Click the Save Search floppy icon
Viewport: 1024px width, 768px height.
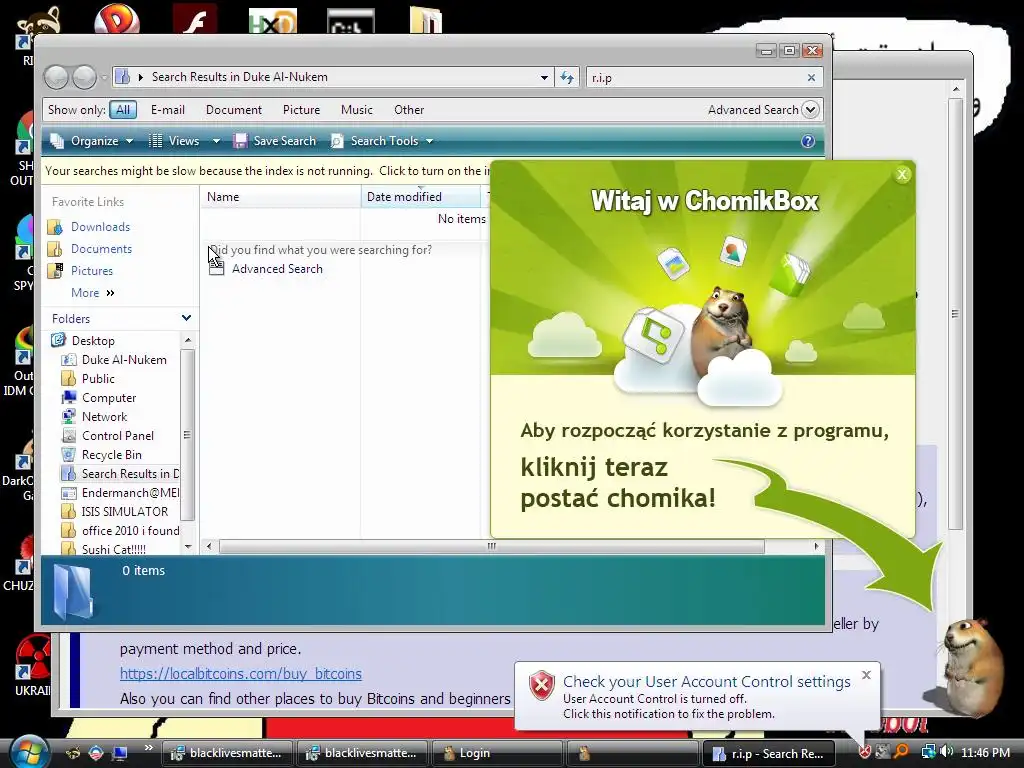pyautogui.click(x=240, y=141)
